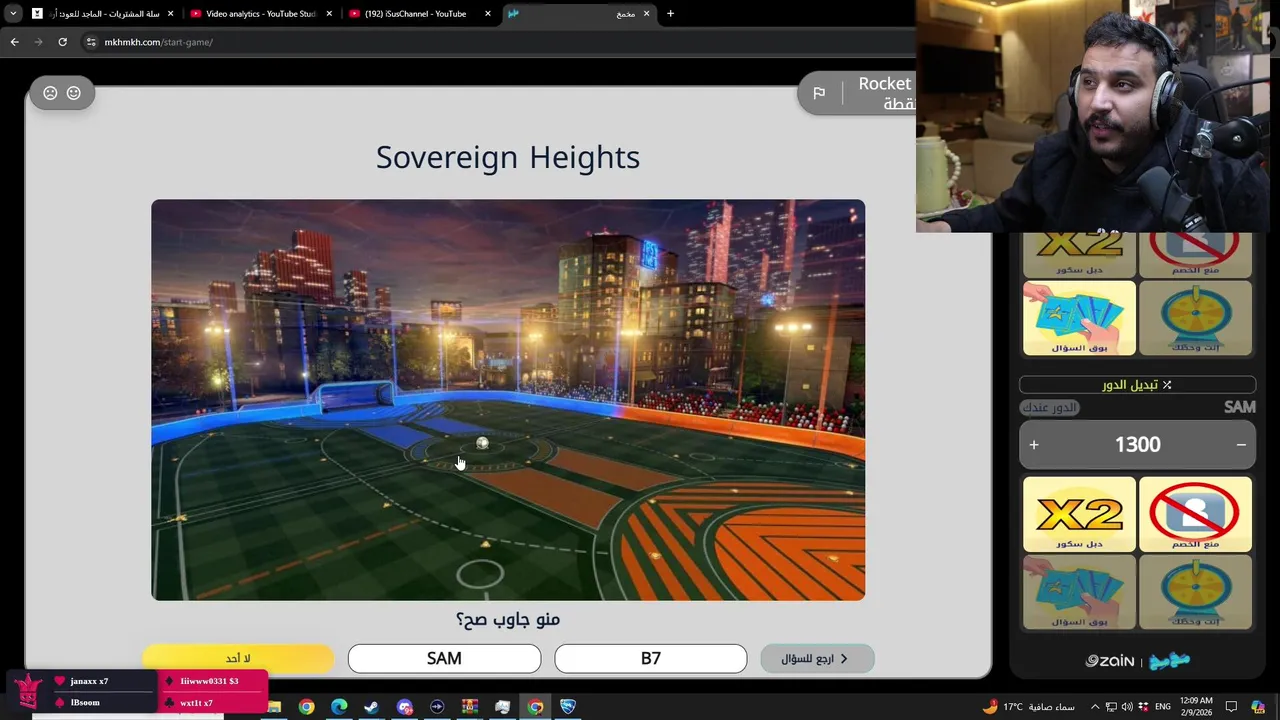Close the iSusChannel YouTube tab
The width and height of the screenshot is (1280, 720).
point(488,14)
